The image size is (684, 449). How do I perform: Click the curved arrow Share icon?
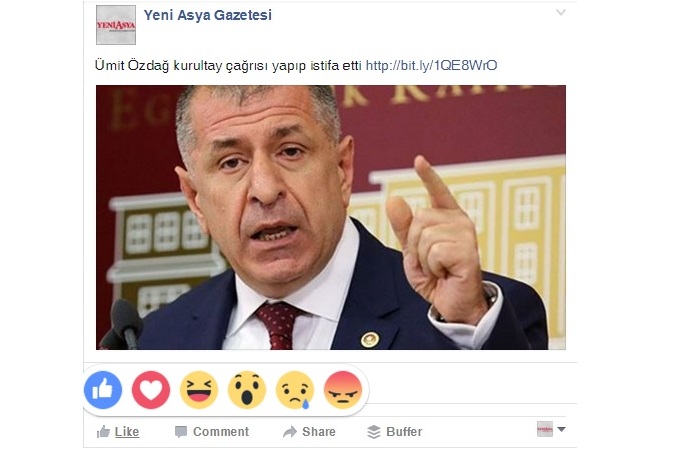coord(290,432)
